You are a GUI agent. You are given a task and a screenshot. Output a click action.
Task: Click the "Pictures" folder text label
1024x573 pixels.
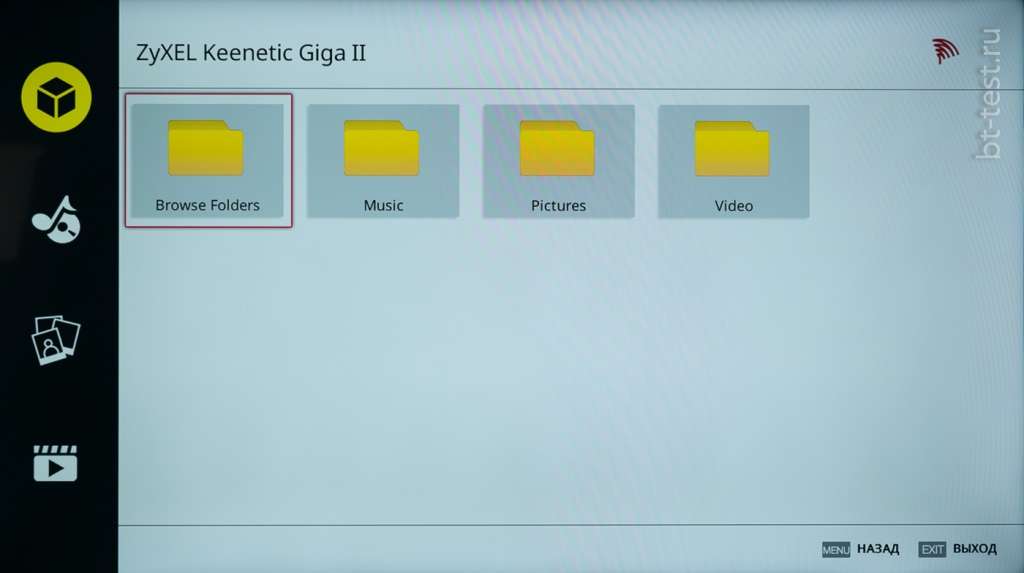(x=558, y=206)
